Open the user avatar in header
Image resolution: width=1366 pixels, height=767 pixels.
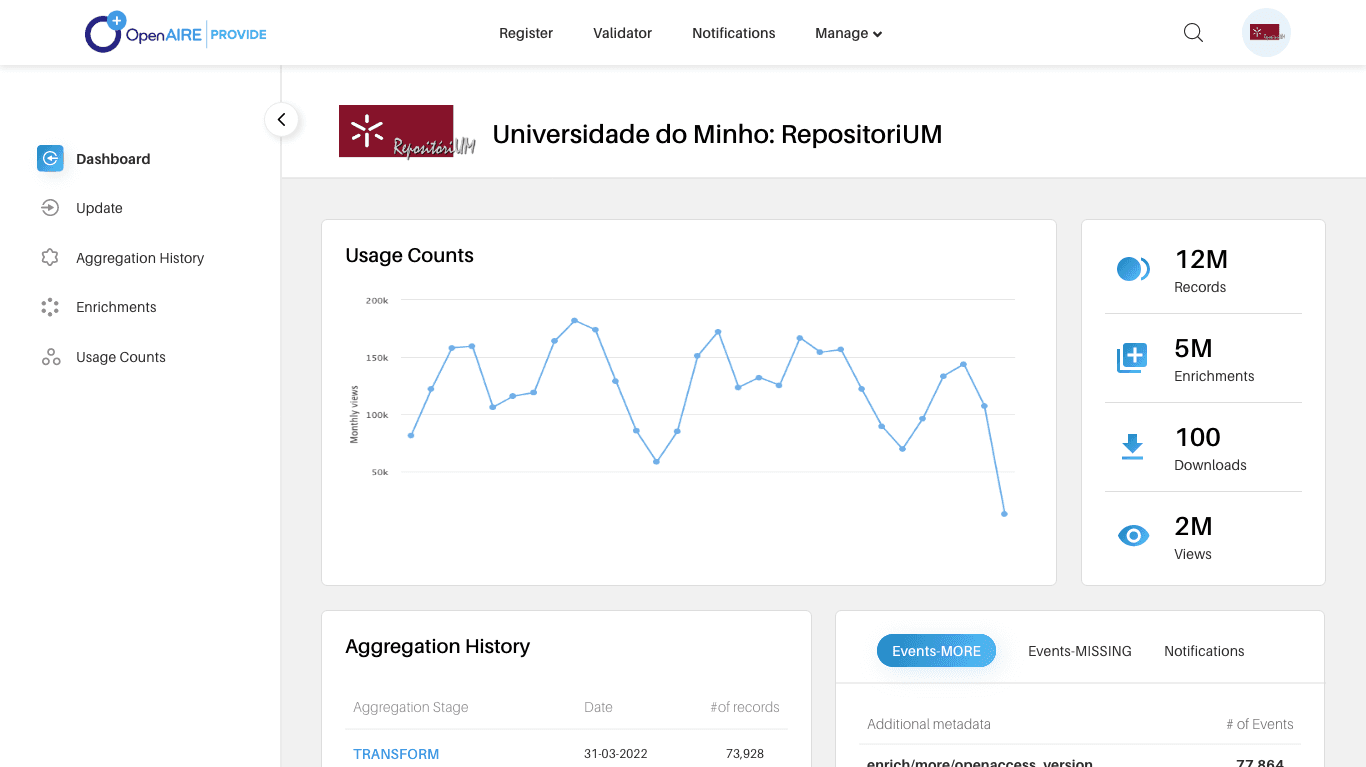(1266, 33)
